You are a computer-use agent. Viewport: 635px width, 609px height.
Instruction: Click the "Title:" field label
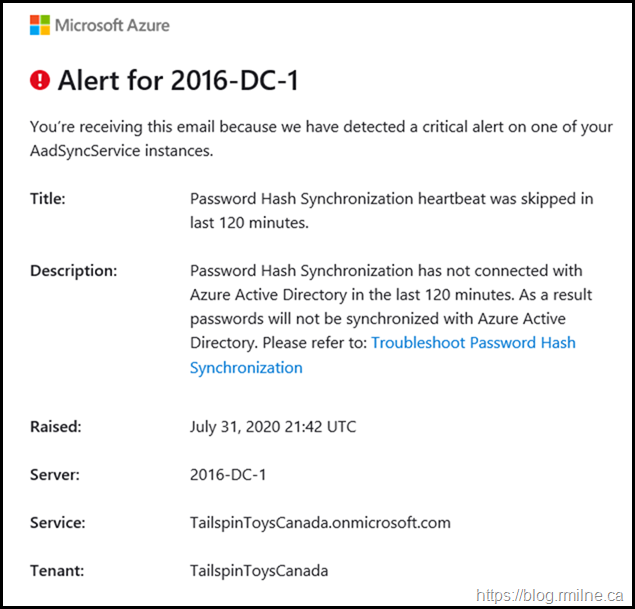pyautogui.click(x=48, y=199)
